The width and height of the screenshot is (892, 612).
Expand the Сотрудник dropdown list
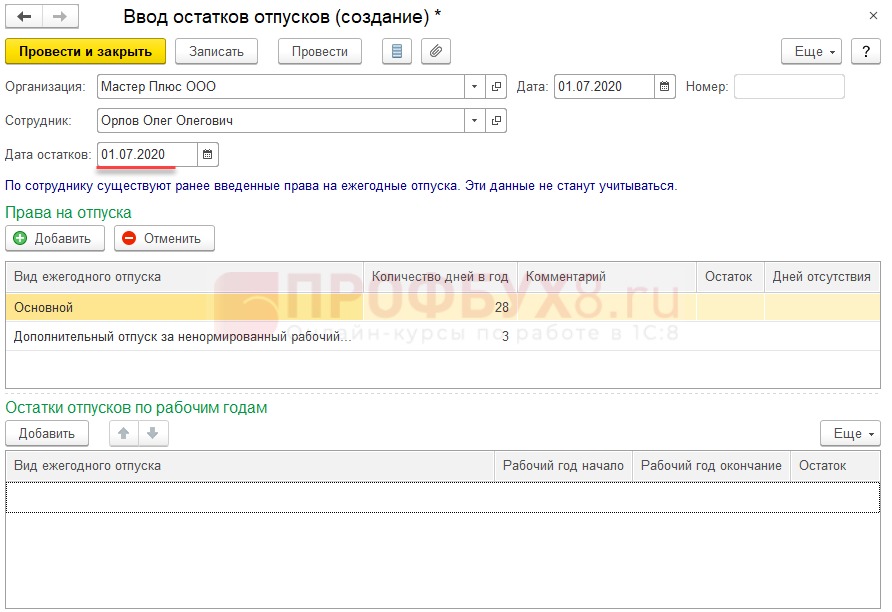click(475, 121)
